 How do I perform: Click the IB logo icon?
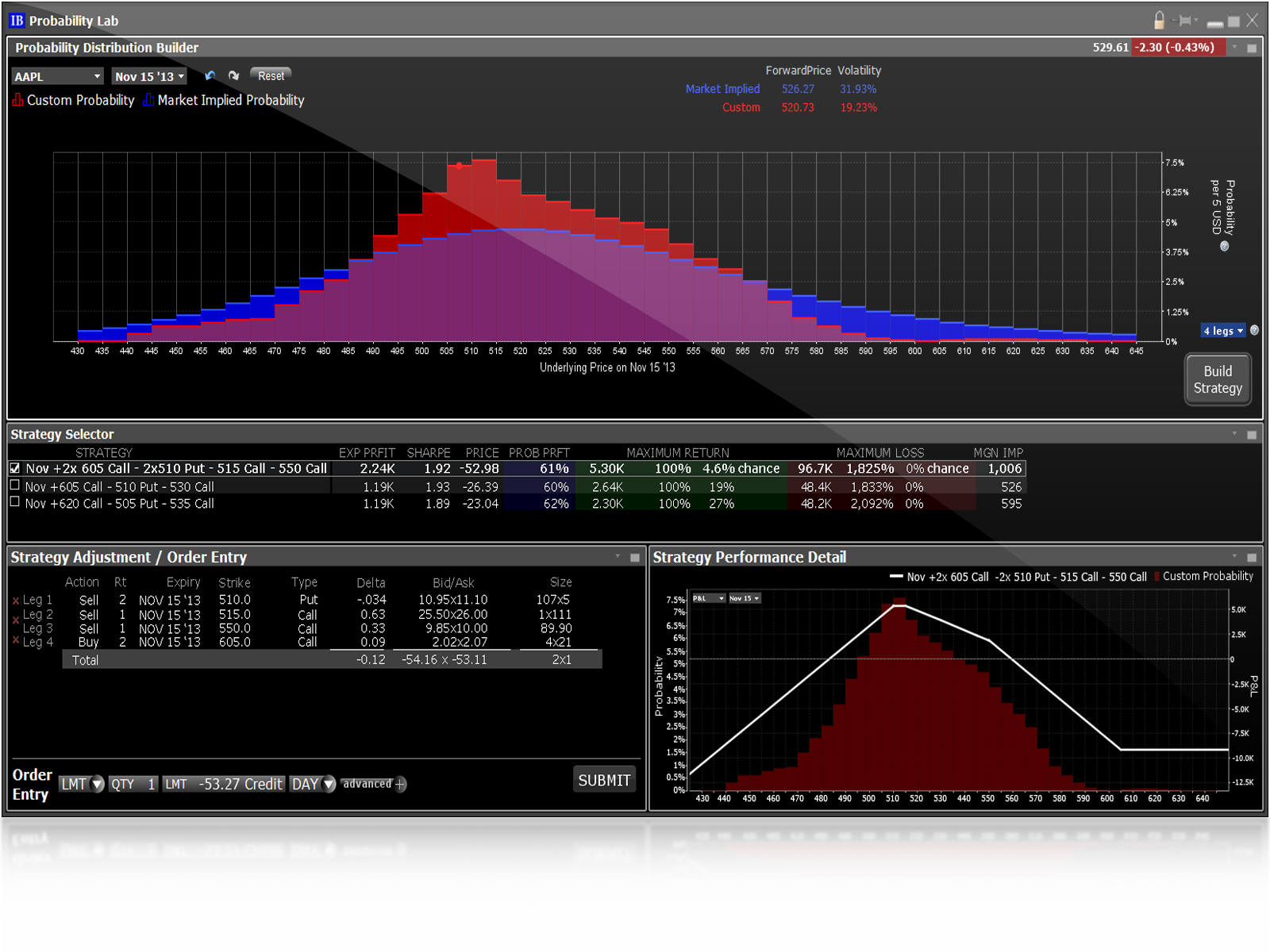pyautogui.click(x=17, y=21)
